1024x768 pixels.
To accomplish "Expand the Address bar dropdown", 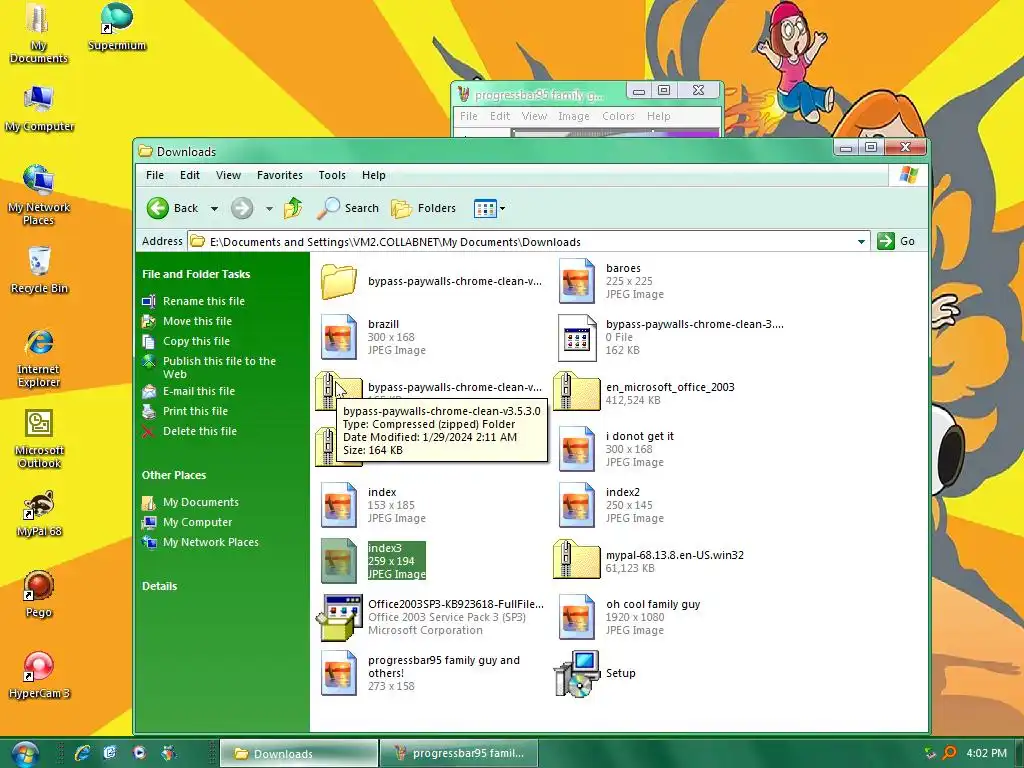I will 861,242.
